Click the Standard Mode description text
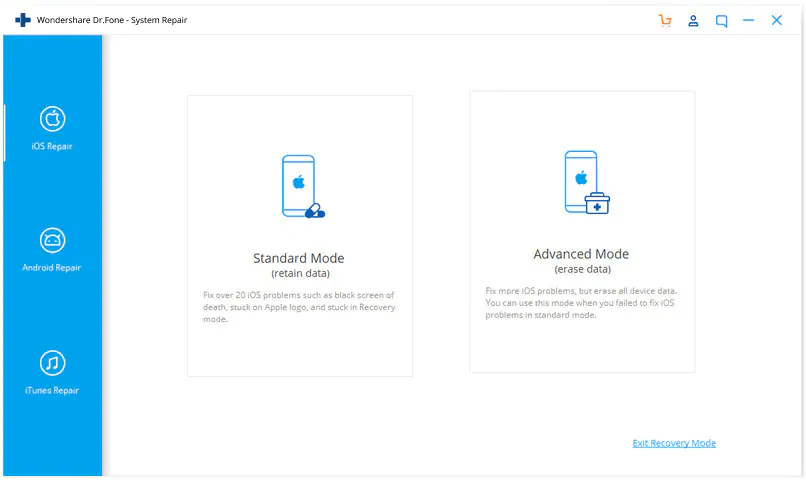Image resolution: width=806 pixels, height=480 pixels. point(299,307)
